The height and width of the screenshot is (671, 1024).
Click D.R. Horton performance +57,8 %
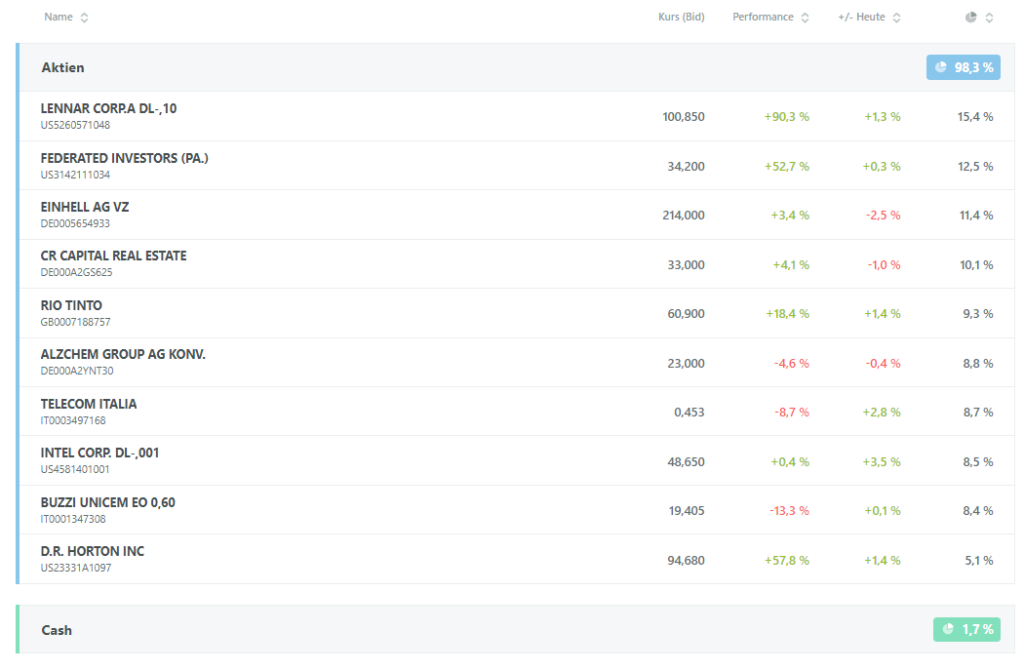point(786,561)
